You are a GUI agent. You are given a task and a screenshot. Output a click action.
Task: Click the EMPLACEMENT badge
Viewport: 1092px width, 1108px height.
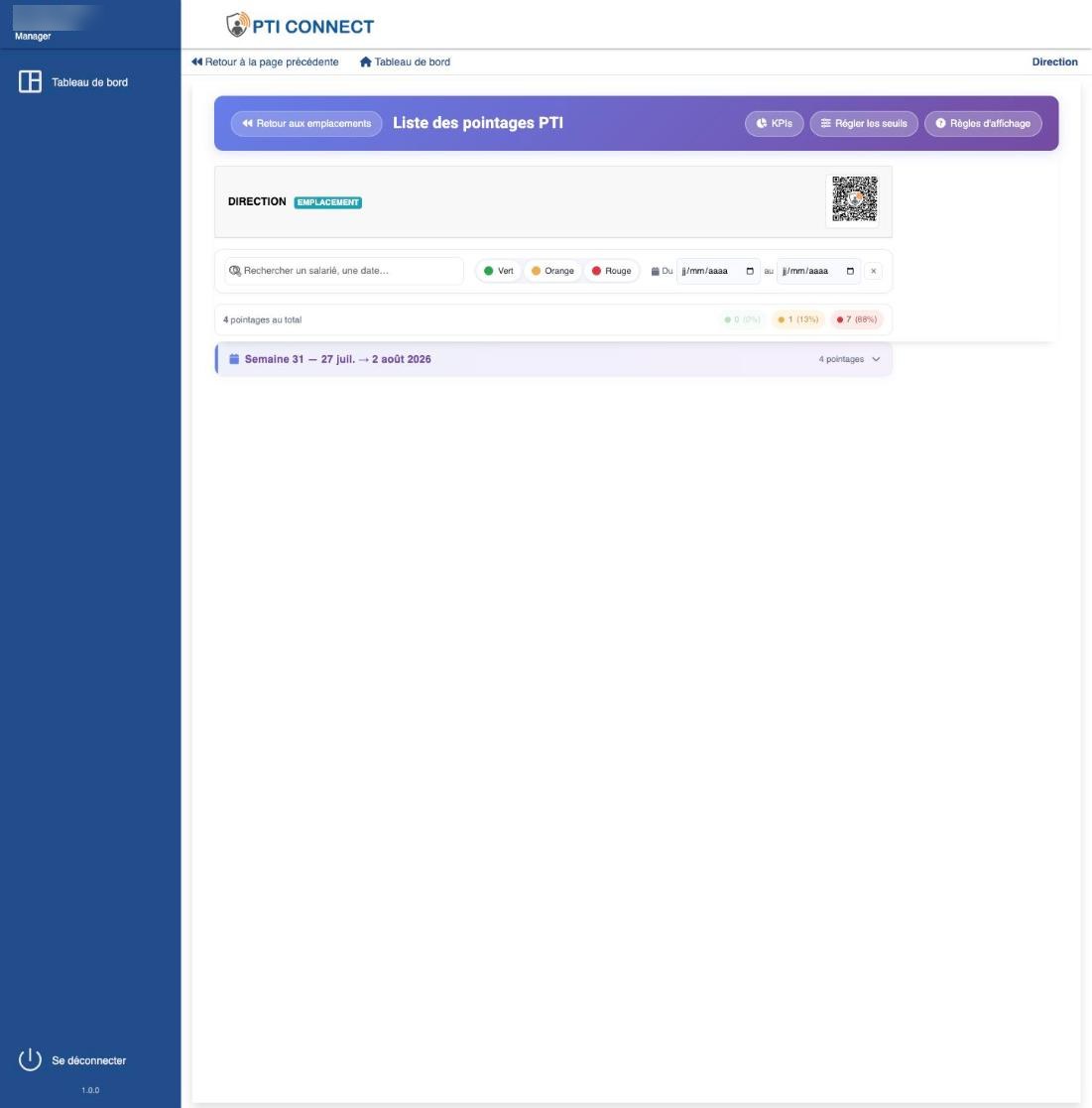[x=327, y=202]
